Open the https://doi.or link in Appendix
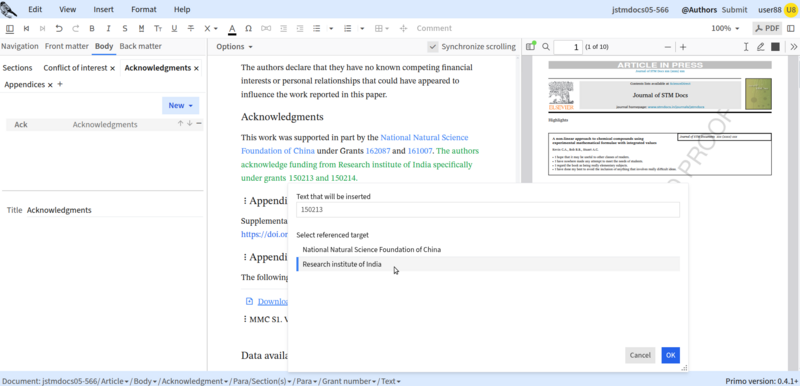This screenshot has width=800, height=386. coord(265,235)
